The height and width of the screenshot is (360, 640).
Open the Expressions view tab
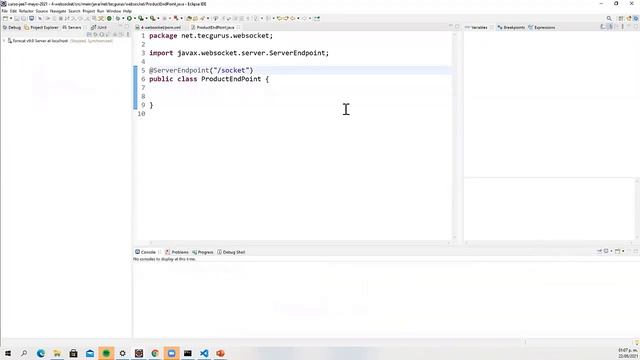click(542, 27)
